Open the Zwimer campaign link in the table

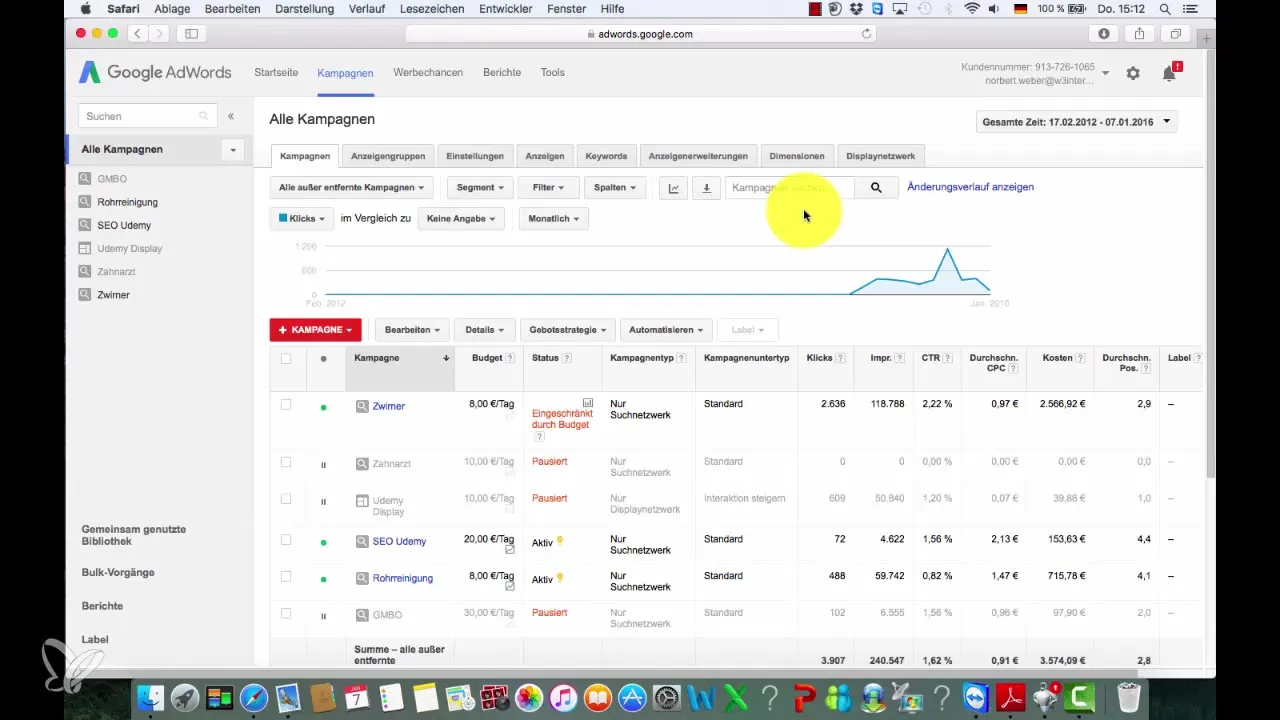click(x=389, y=406)
